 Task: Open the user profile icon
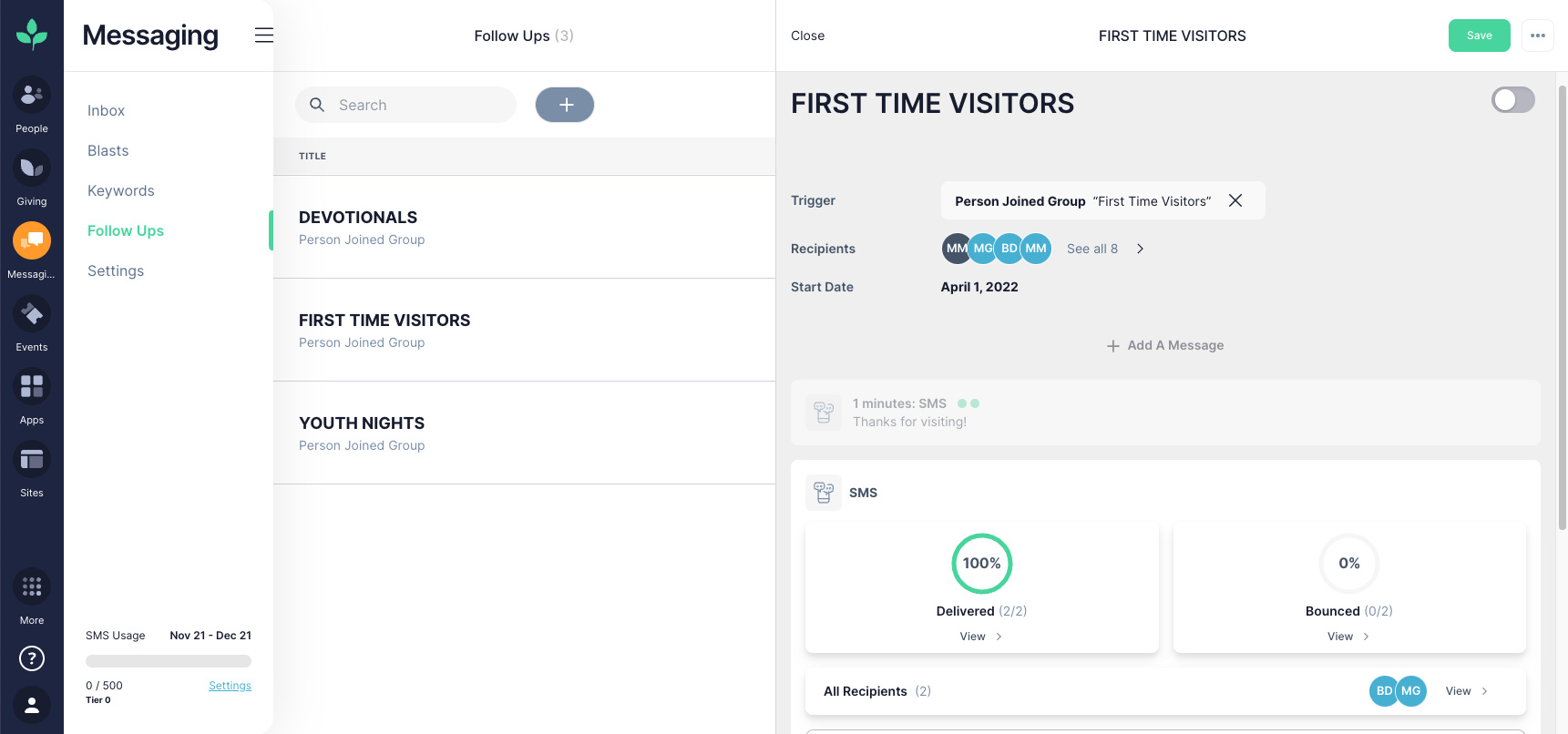click(x=32, y=705)
